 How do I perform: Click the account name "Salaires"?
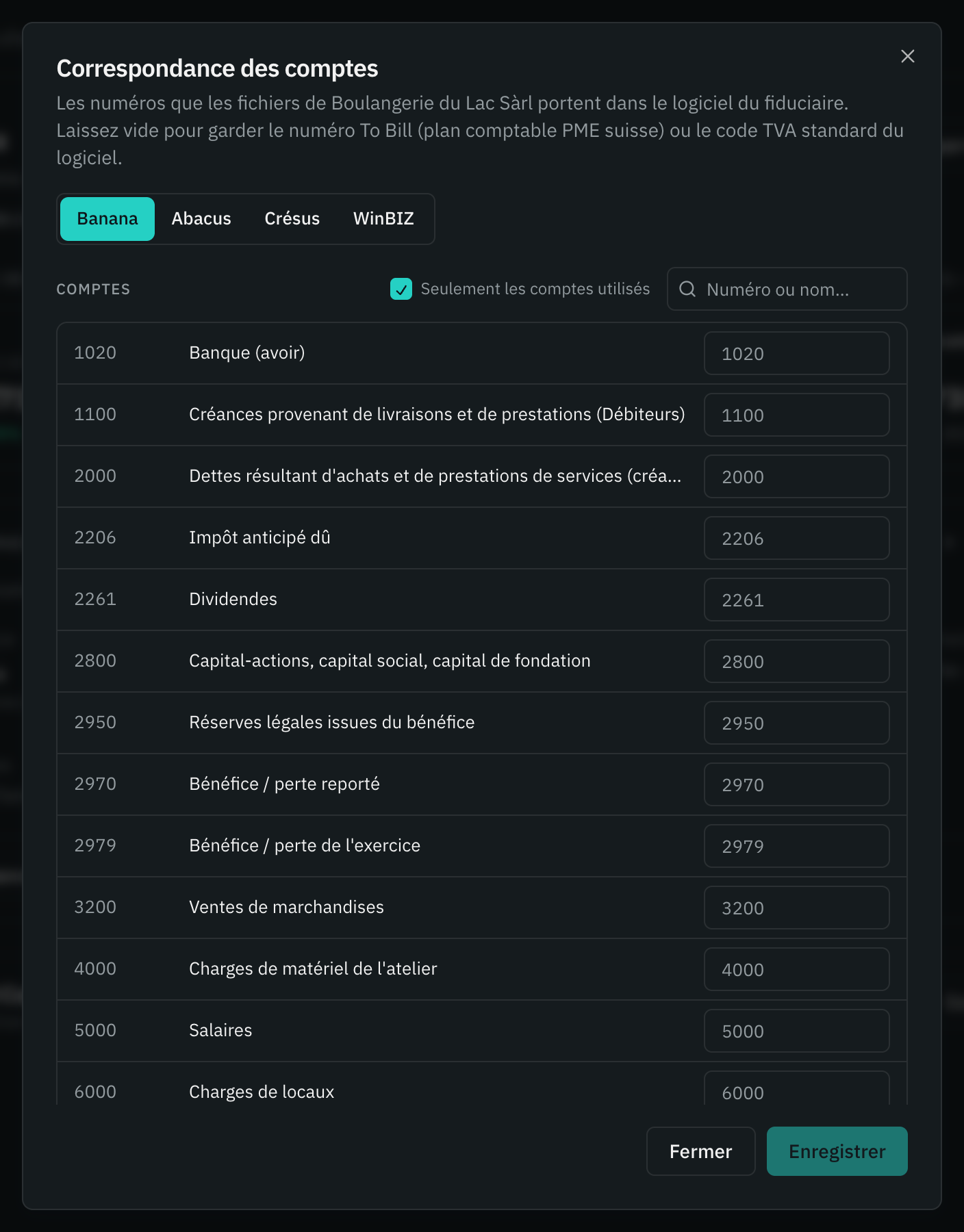pos(220,1030)
